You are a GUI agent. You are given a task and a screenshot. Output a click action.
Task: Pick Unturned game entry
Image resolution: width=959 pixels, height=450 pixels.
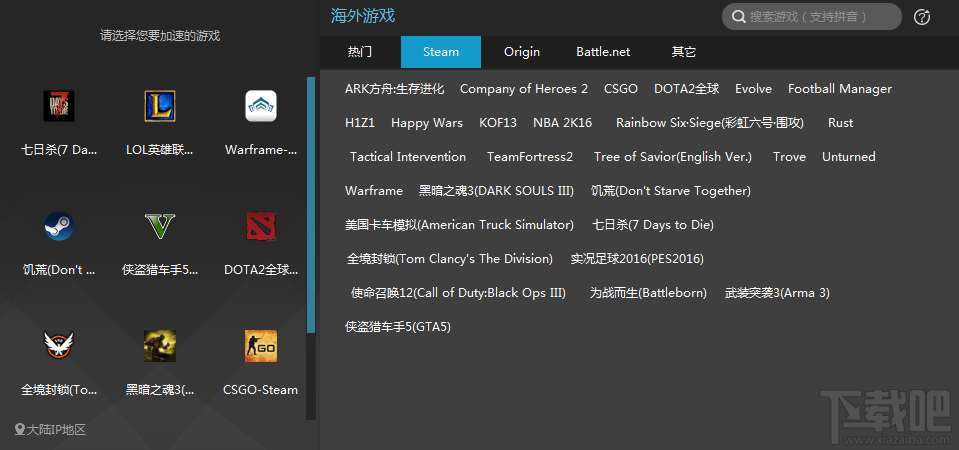point(848,157)
